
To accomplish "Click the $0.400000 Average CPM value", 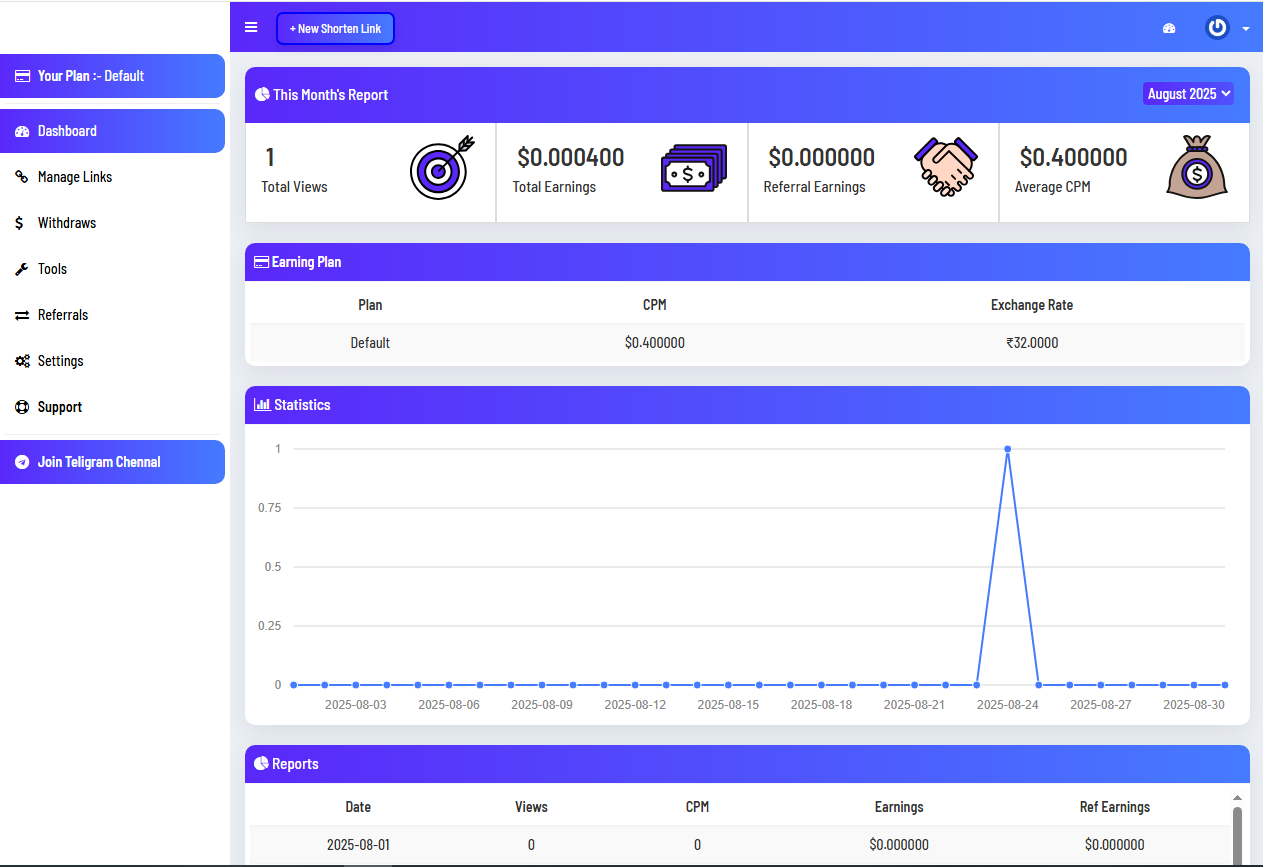I will coord(1073,157).
